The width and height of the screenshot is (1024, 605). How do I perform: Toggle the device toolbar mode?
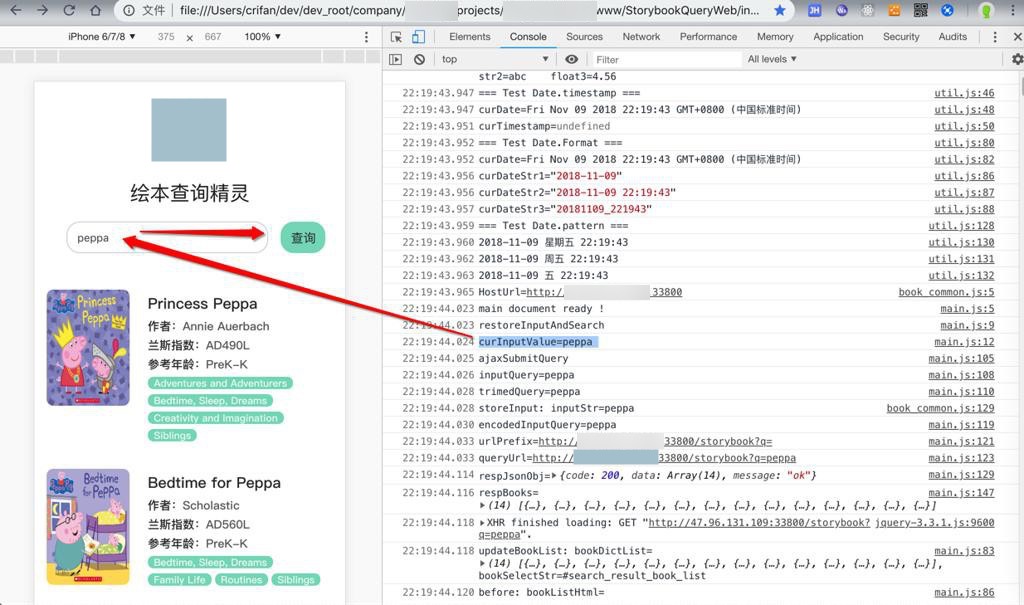(418, 37)
